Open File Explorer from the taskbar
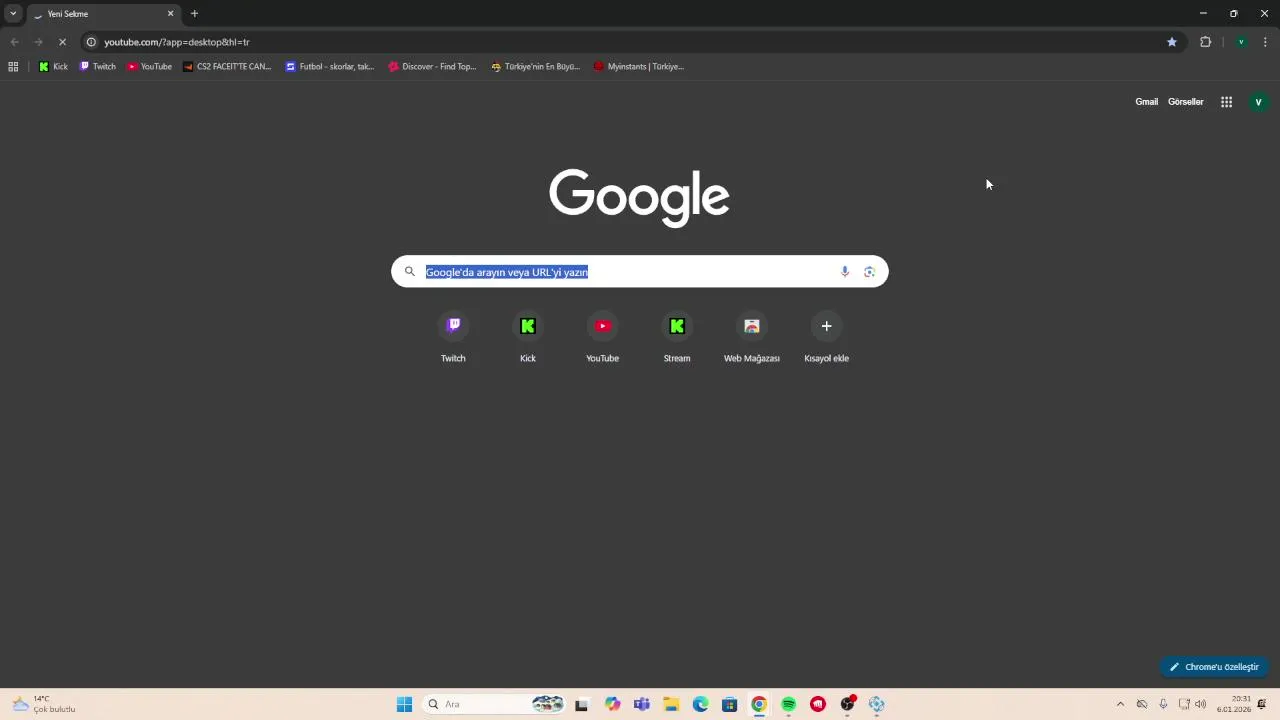This screenshot has width=1280, height=720. click(671, 704)
